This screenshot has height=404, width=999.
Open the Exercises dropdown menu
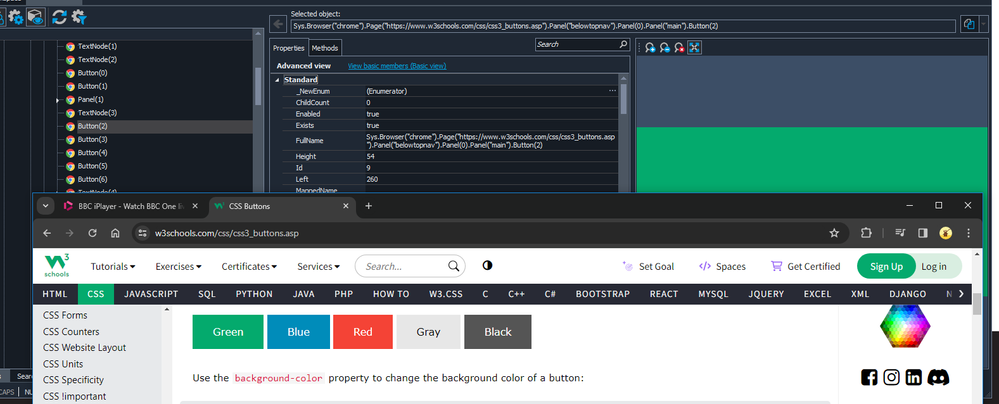click(178, 267)
